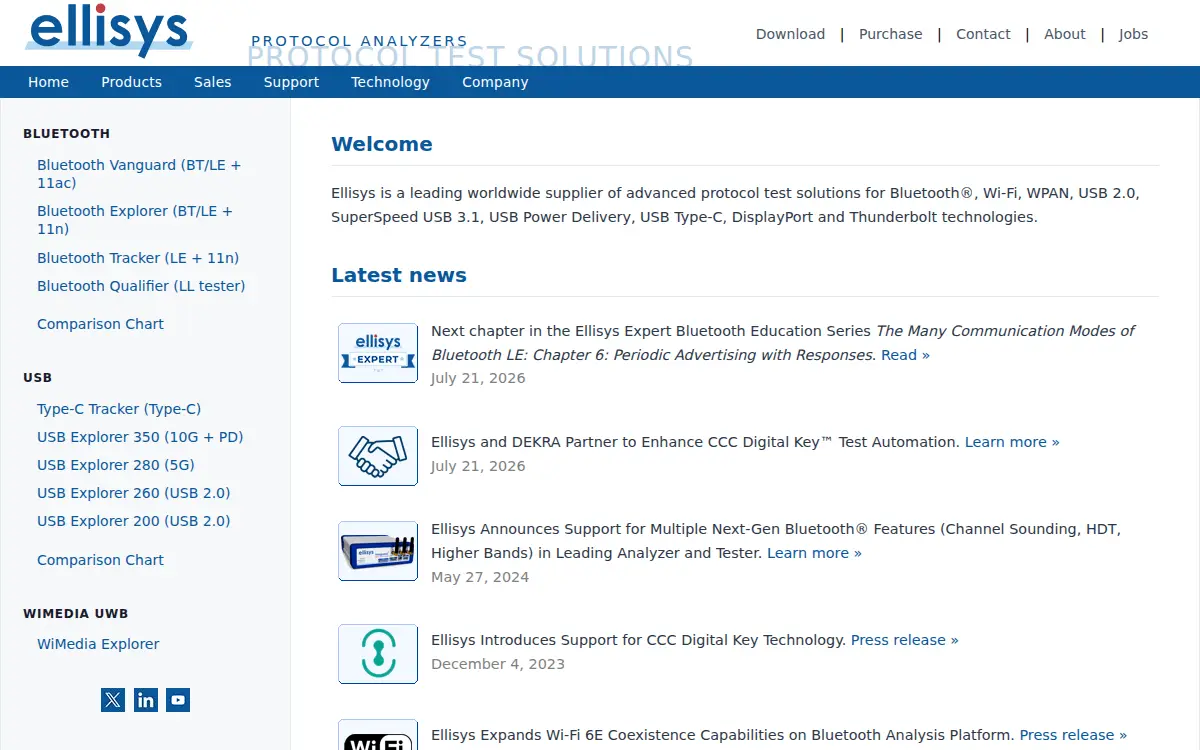The width and height of the screenshot is (1200, 750).
Task: Open Bluetooth Tracker (LE + 11n)
Action: (x=138, y=258)
